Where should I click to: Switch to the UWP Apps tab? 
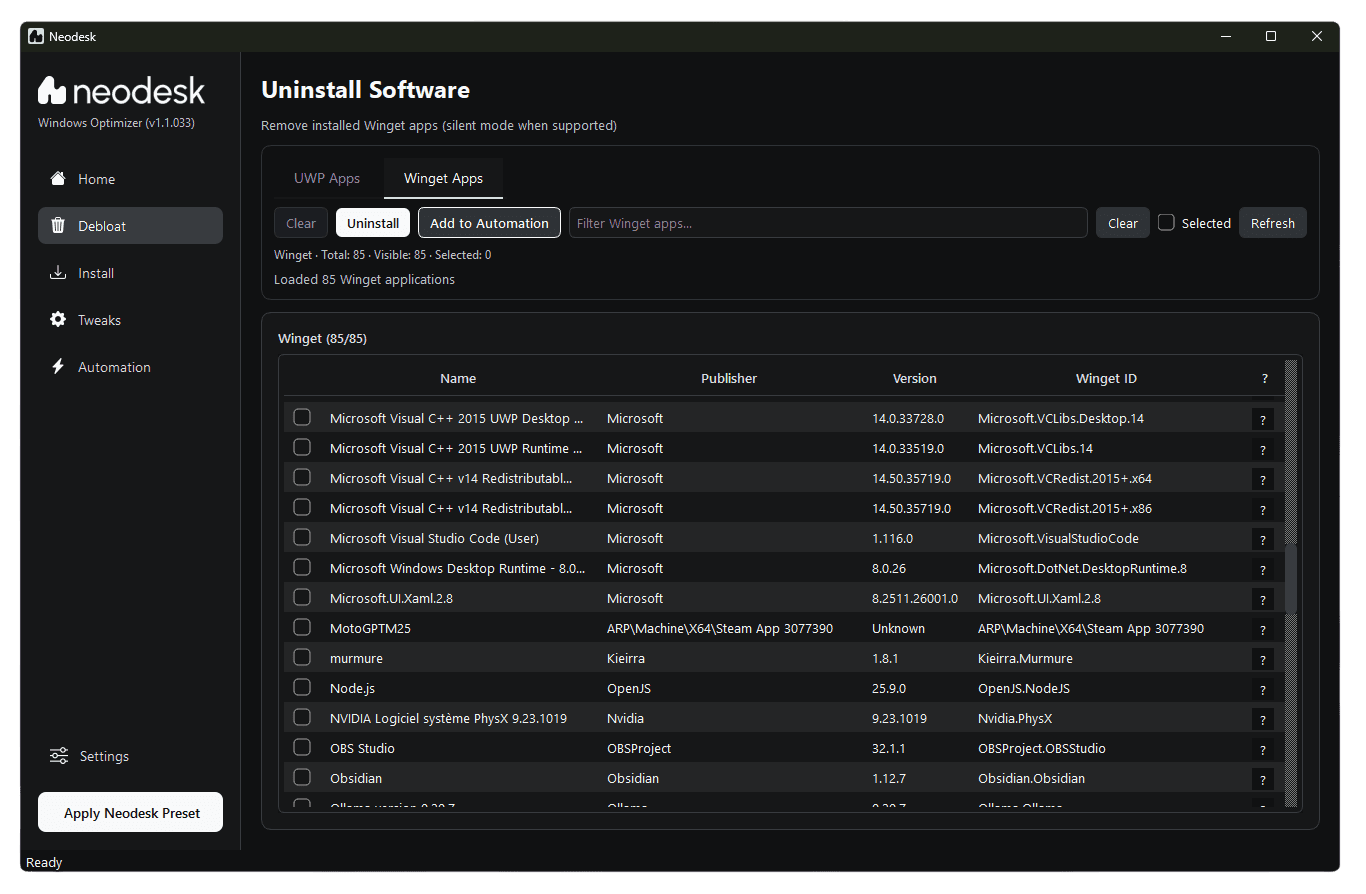click(327, 178)
